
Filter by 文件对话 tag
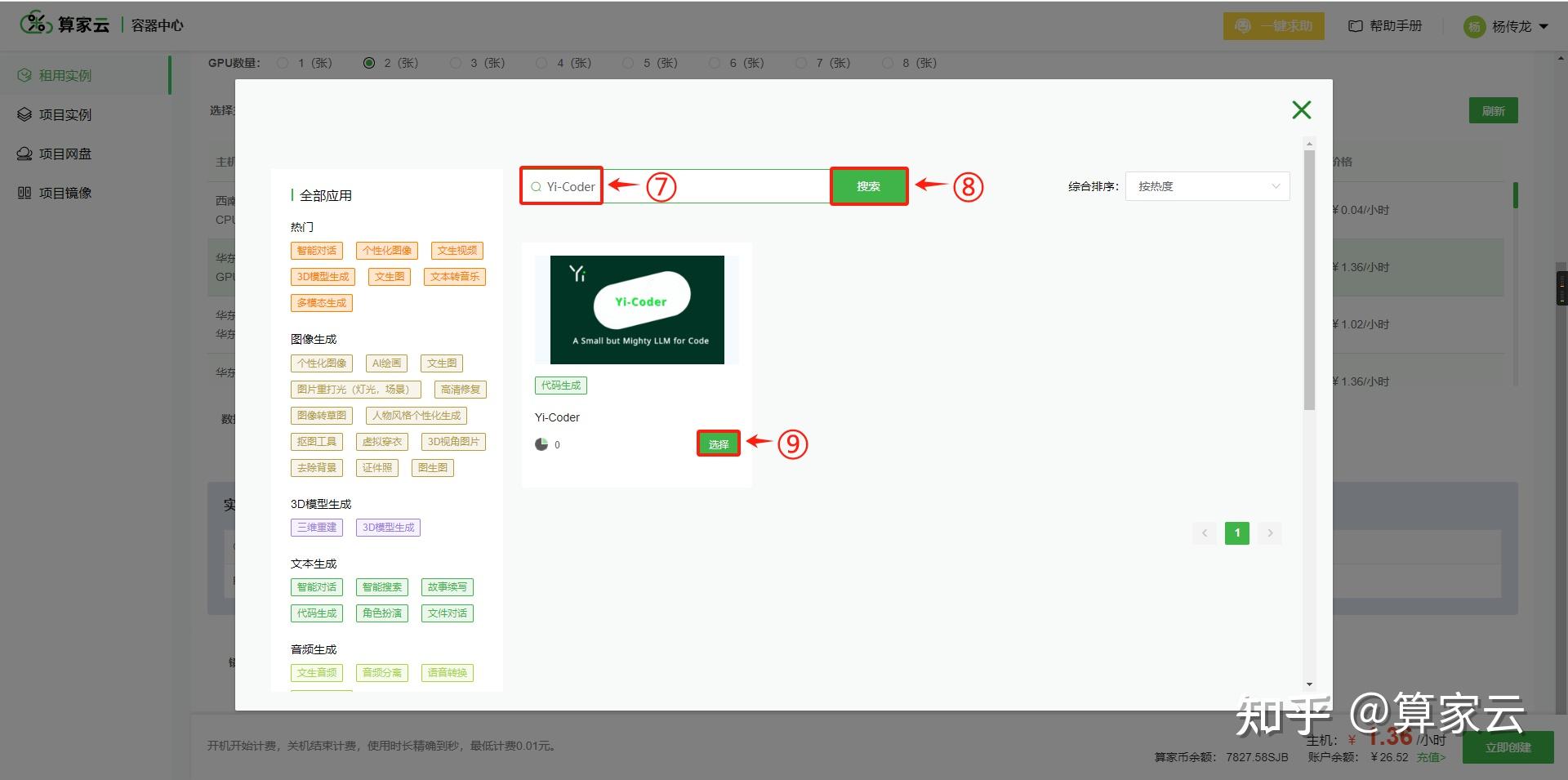(x=448, y=613)
